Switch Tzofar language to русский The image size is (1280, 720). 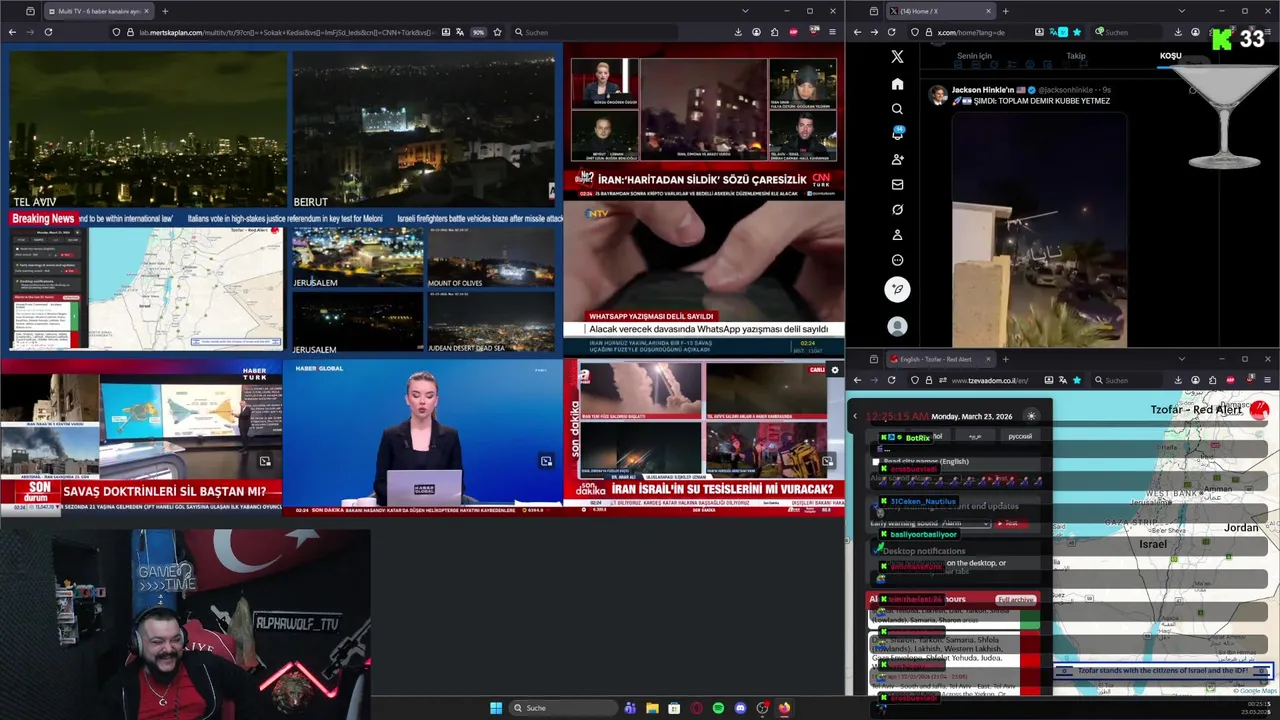click(1019, 436)
